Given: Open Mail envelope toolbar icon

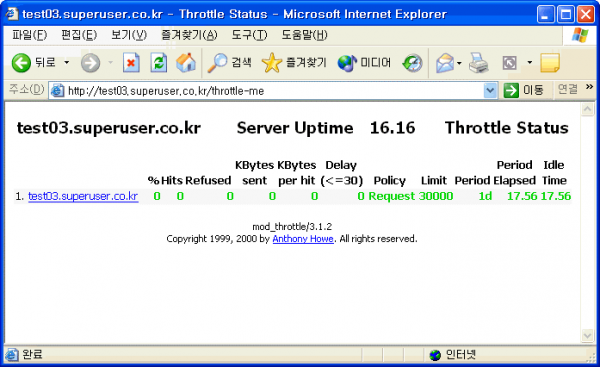Looking at the screenshot, I should click(445, 63).
